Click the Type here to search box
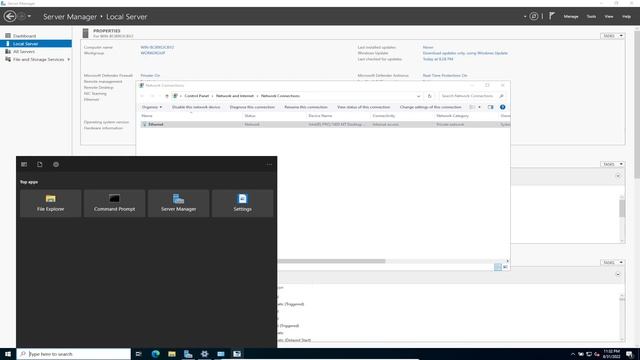This screenshot has width=640, height=360. (x=73, y=354)
